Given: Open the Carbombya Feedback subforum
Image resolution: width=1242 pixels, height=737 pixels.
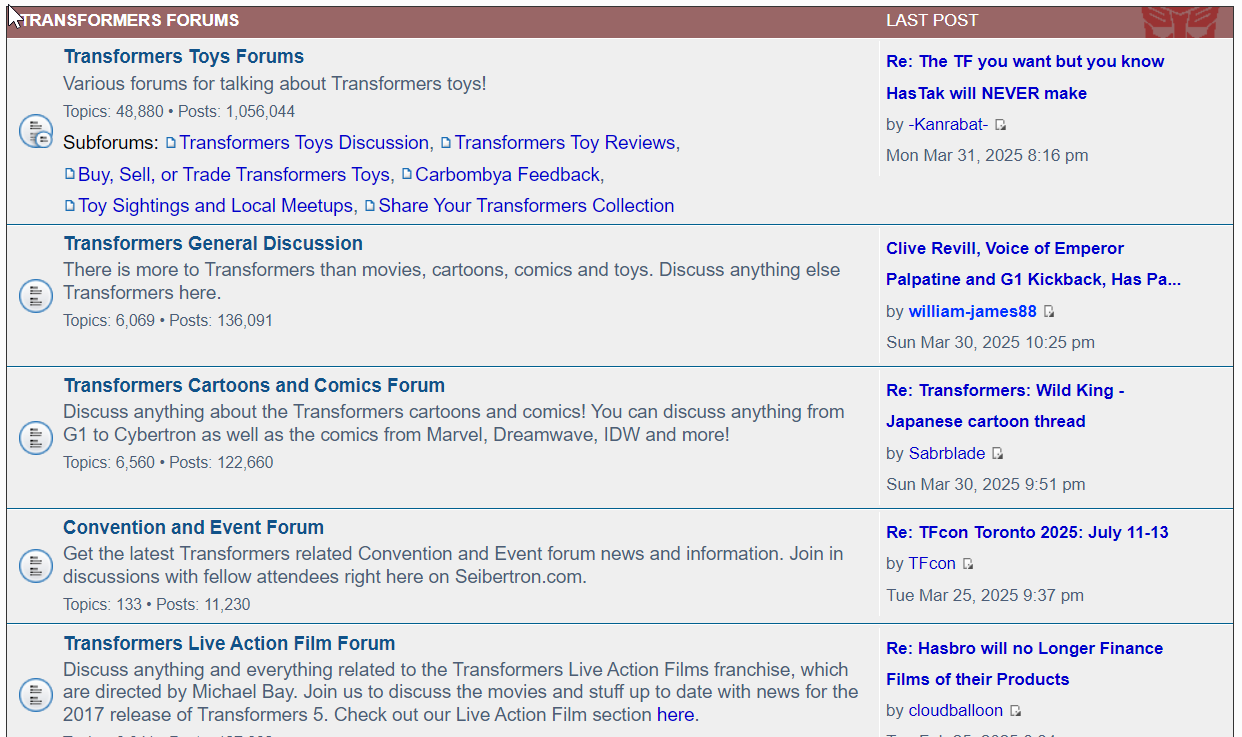Looking at the screenshot, I should tap(507, 175).
